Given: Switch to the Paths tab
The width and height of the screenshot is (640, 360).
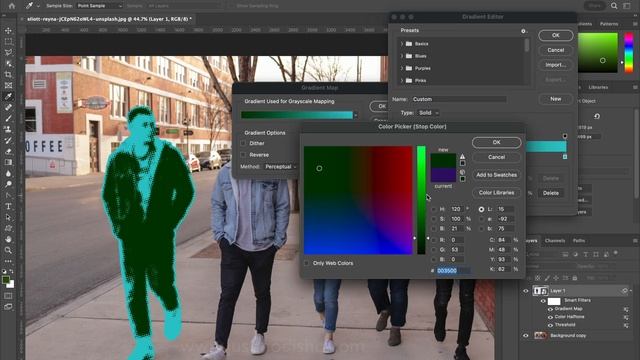Looking at the screenshot, I should coord(578,240).
